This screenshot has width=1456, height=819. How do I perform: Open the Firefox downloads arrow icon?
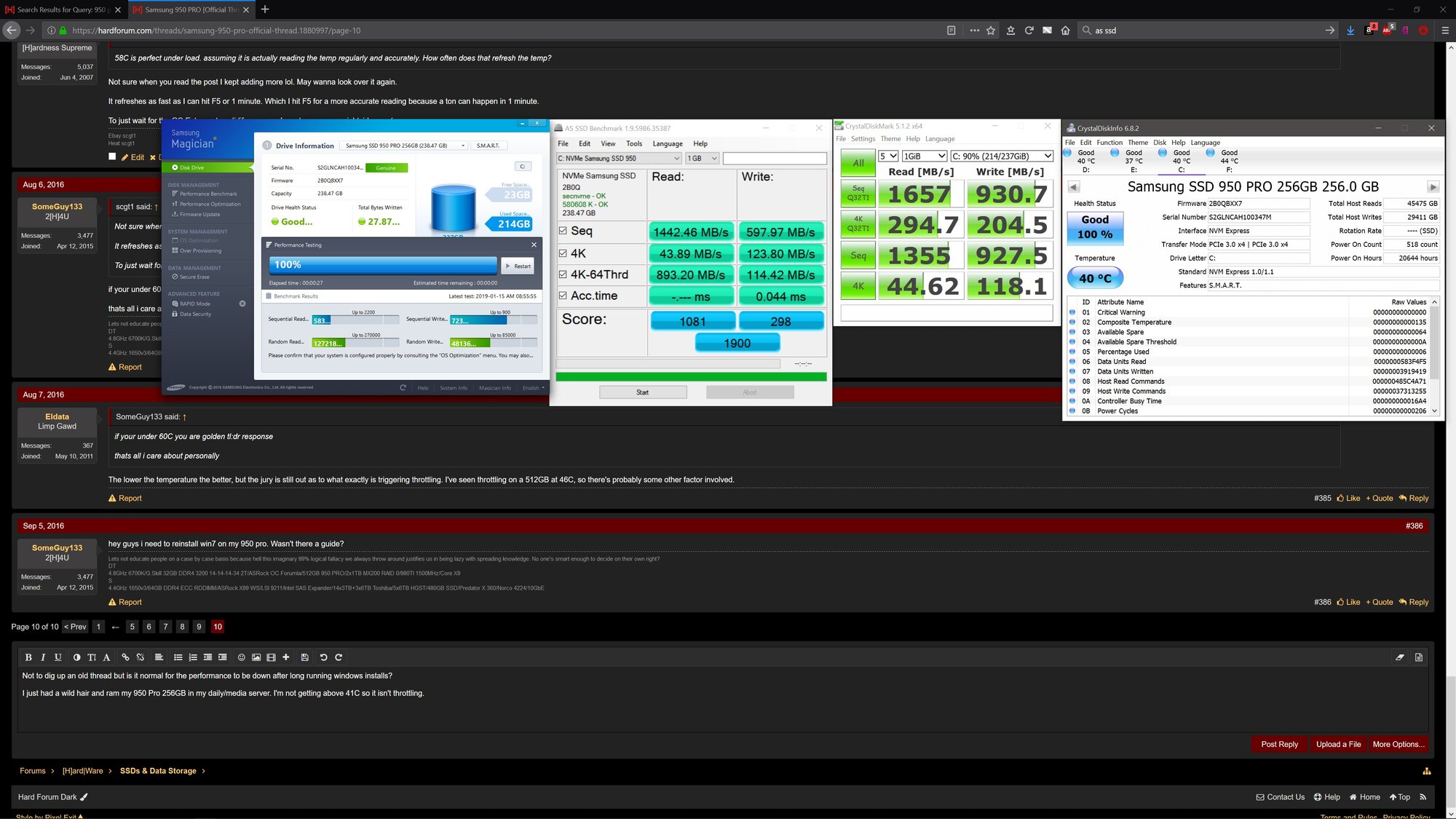pos(1350,31)
